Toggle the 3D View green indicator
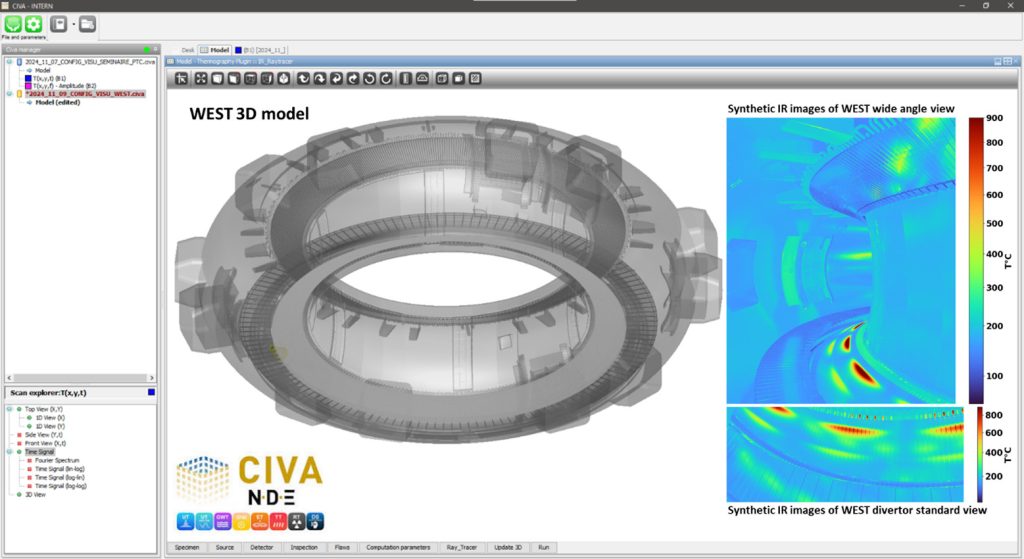The width and height of the screenshot is (1024, 559). coord(19,494)
